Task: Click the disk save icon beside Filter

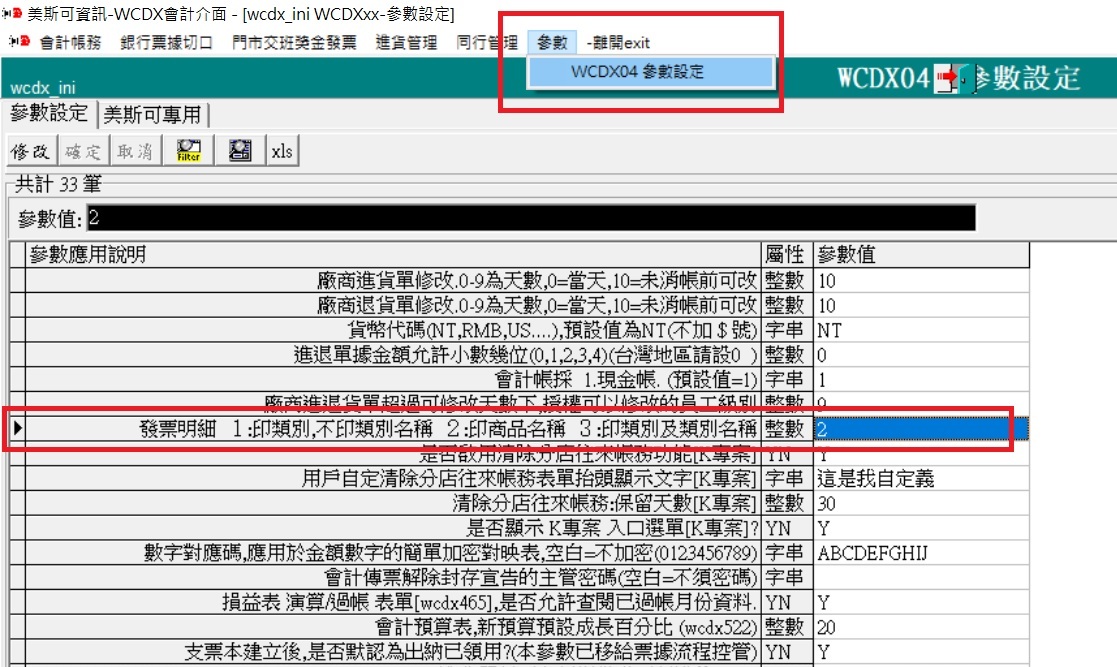Action: 240,151
